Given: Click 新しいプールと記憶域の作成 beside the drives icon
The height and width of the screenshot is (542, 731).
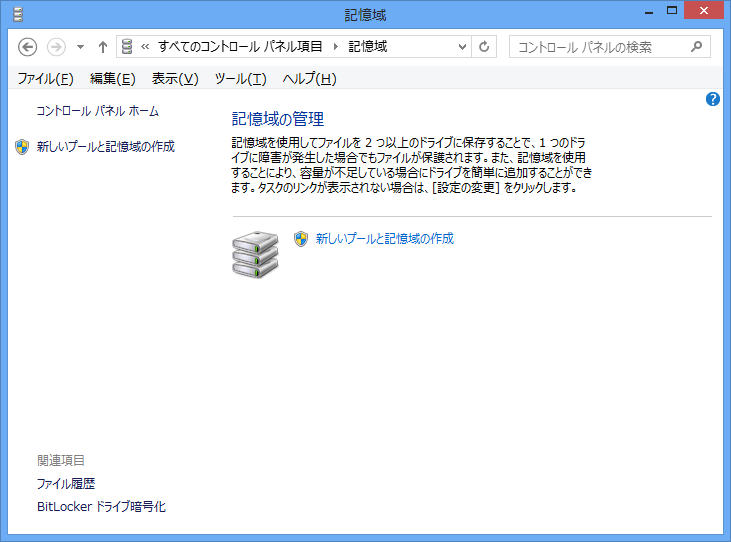Looking at the screenshot, I should pyautogui.click(x=384, y=239).
